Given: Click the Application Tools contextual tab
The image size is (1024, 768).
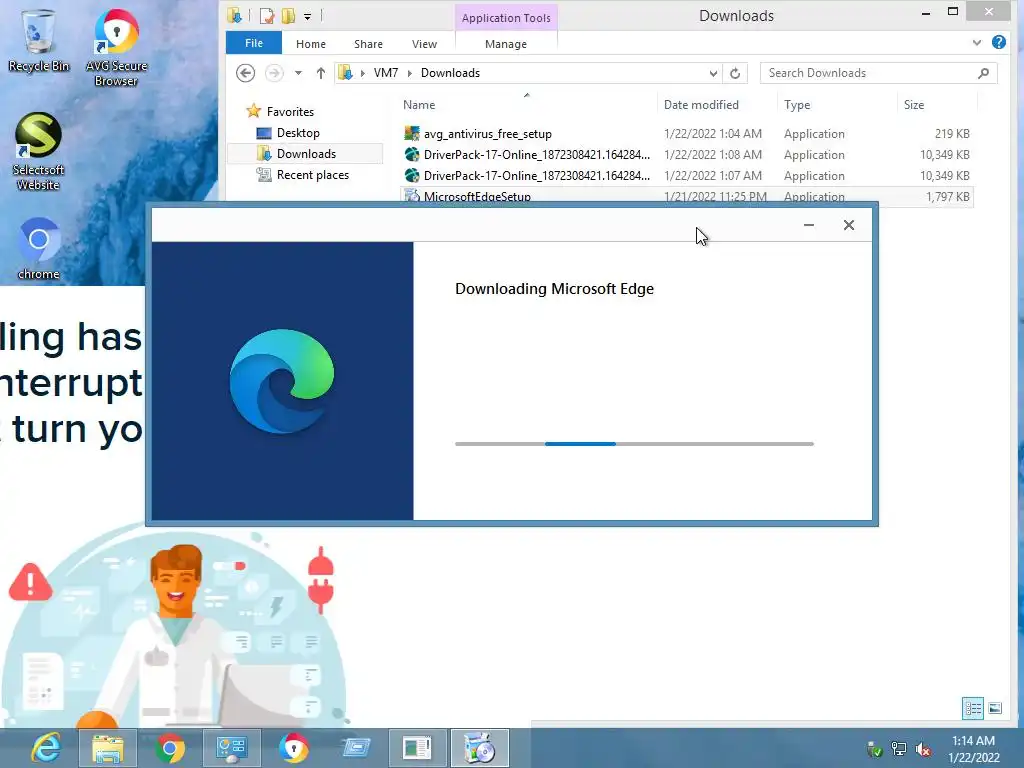Looking at the screenshot, I should (506, 18).
